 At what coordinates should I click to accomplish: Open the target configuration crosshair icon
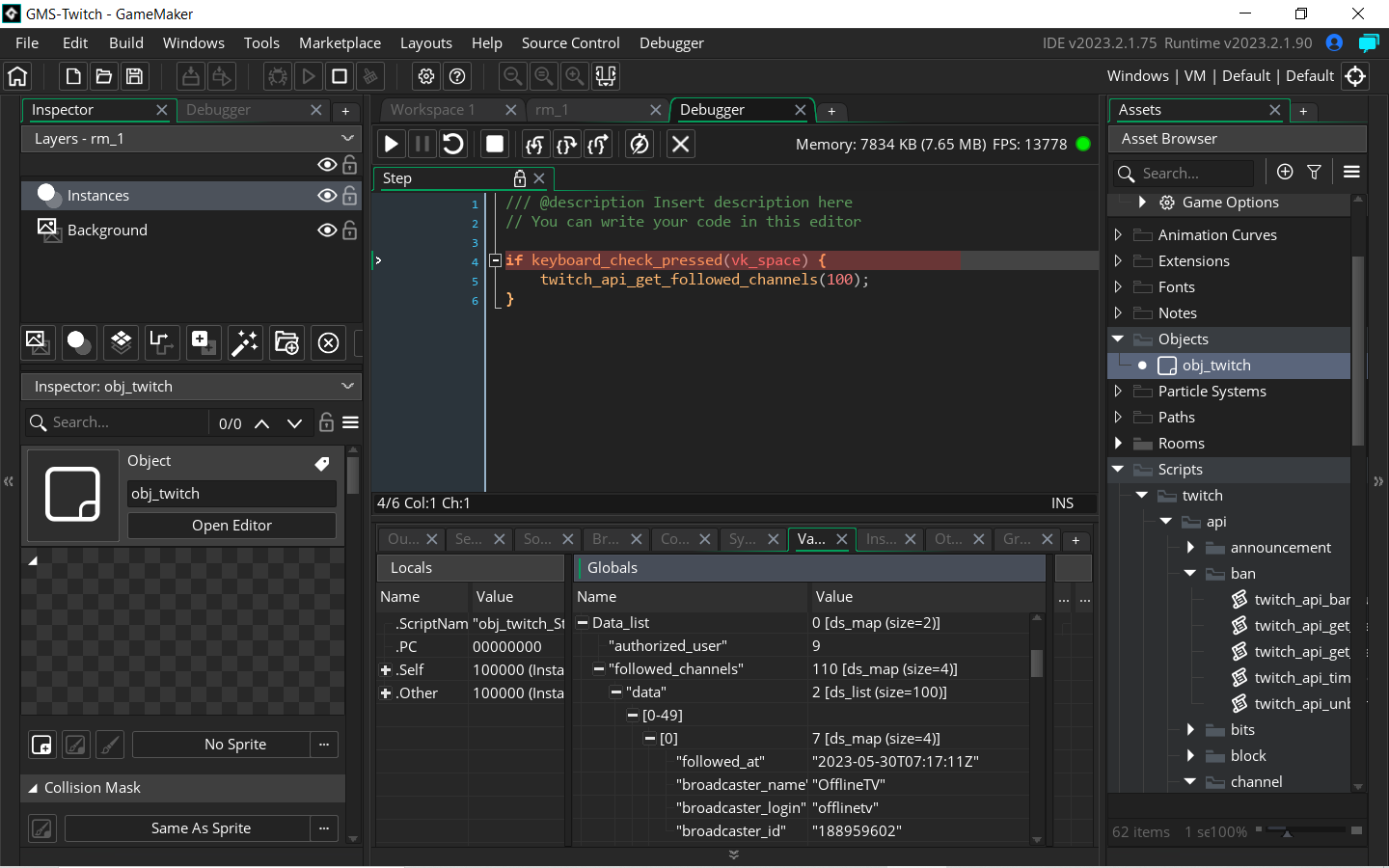(x=1355, y=76)
